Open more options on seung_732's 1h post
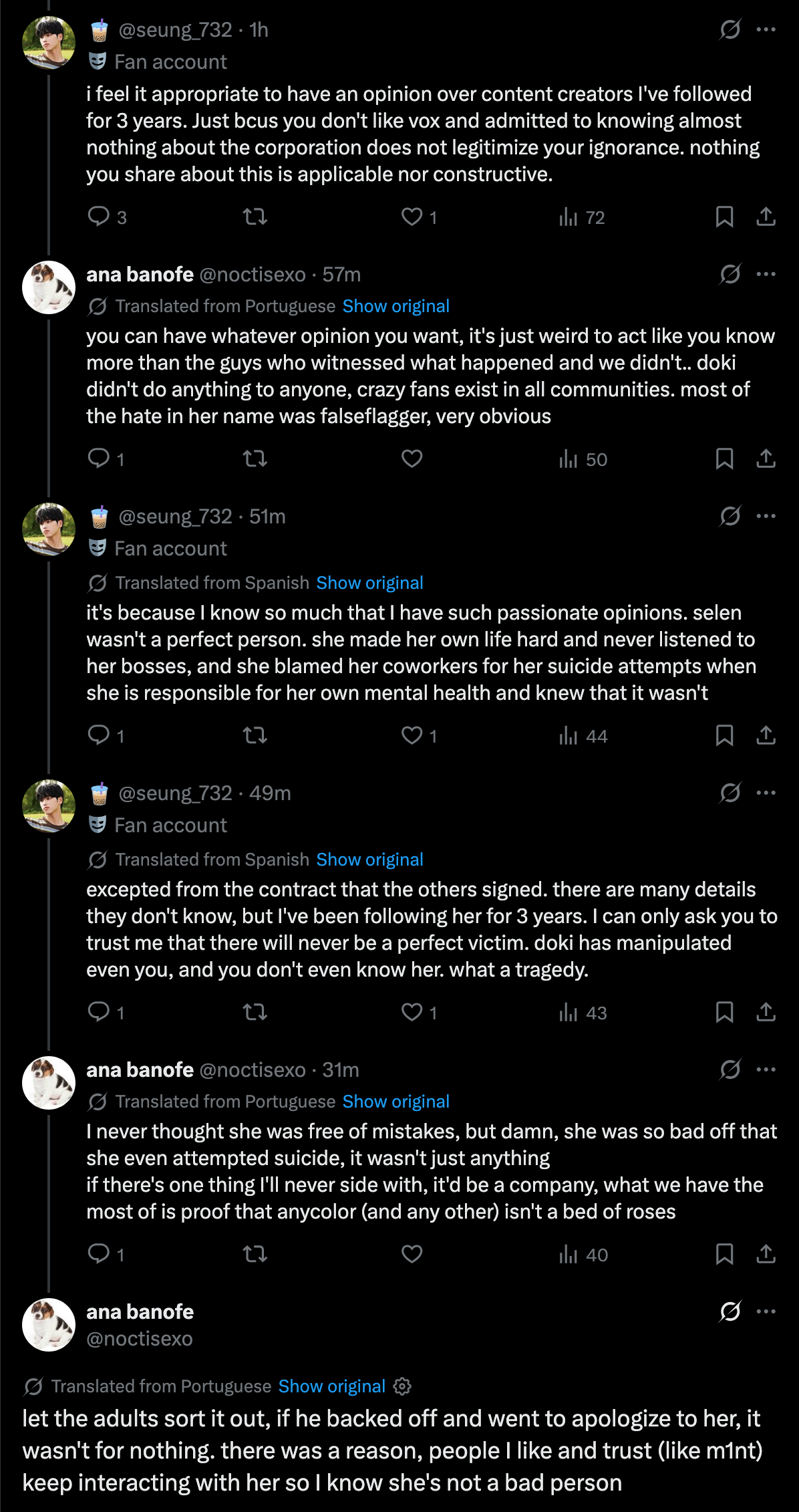 click(766, 29)
